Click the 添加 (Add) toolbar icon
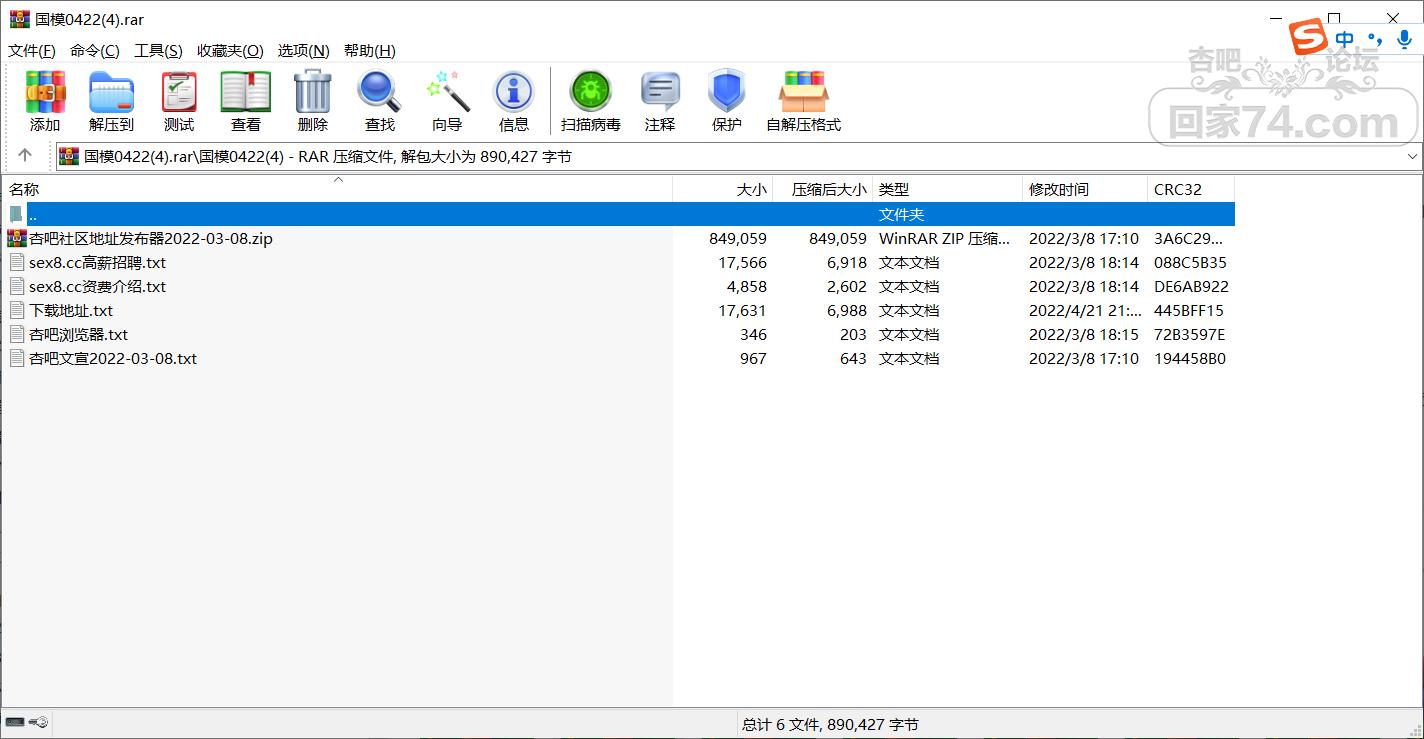The height and width of the screenshot is (739, 1424). click(x=45, y=92)
